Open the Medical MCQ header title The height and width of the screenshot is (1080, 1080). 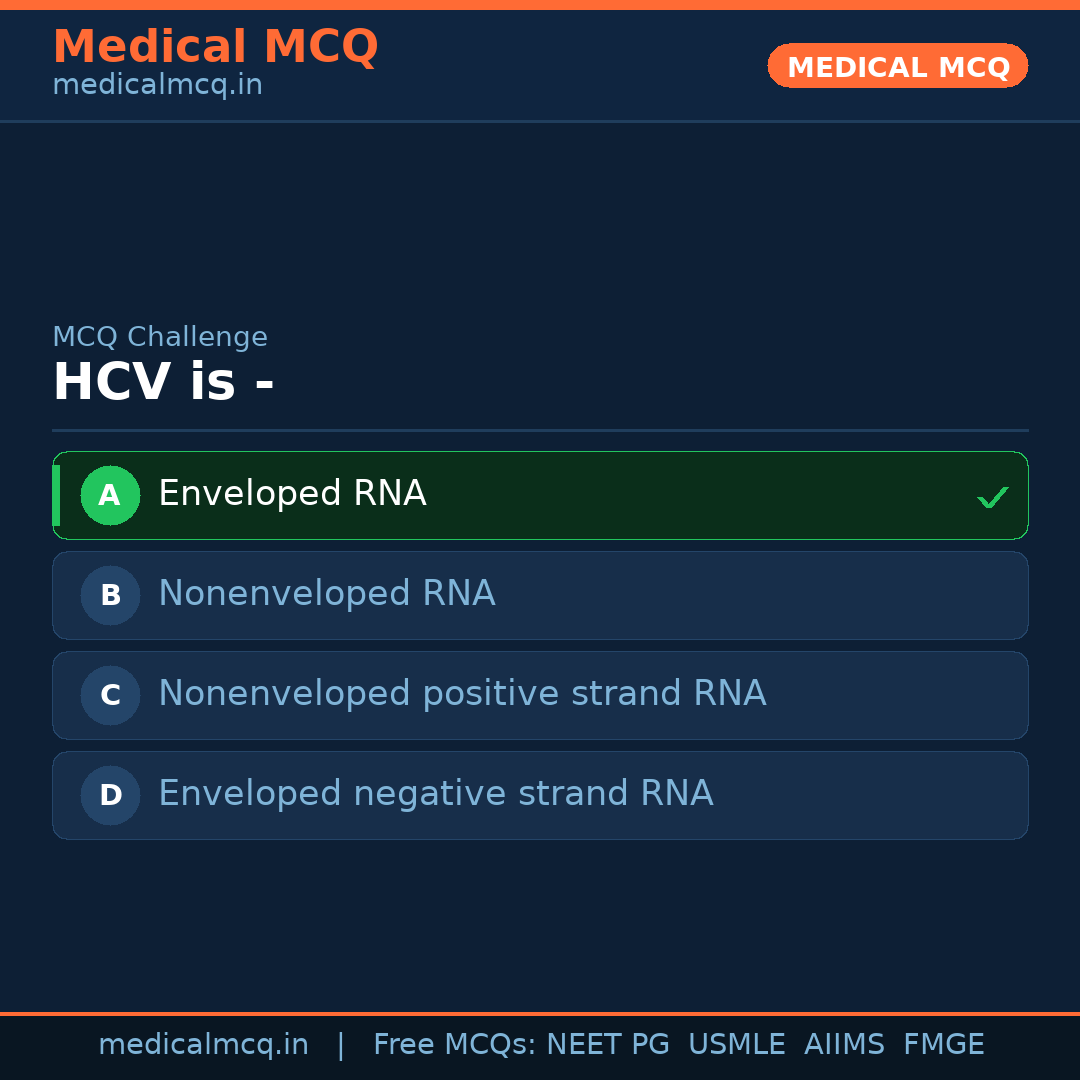point(215,47)
